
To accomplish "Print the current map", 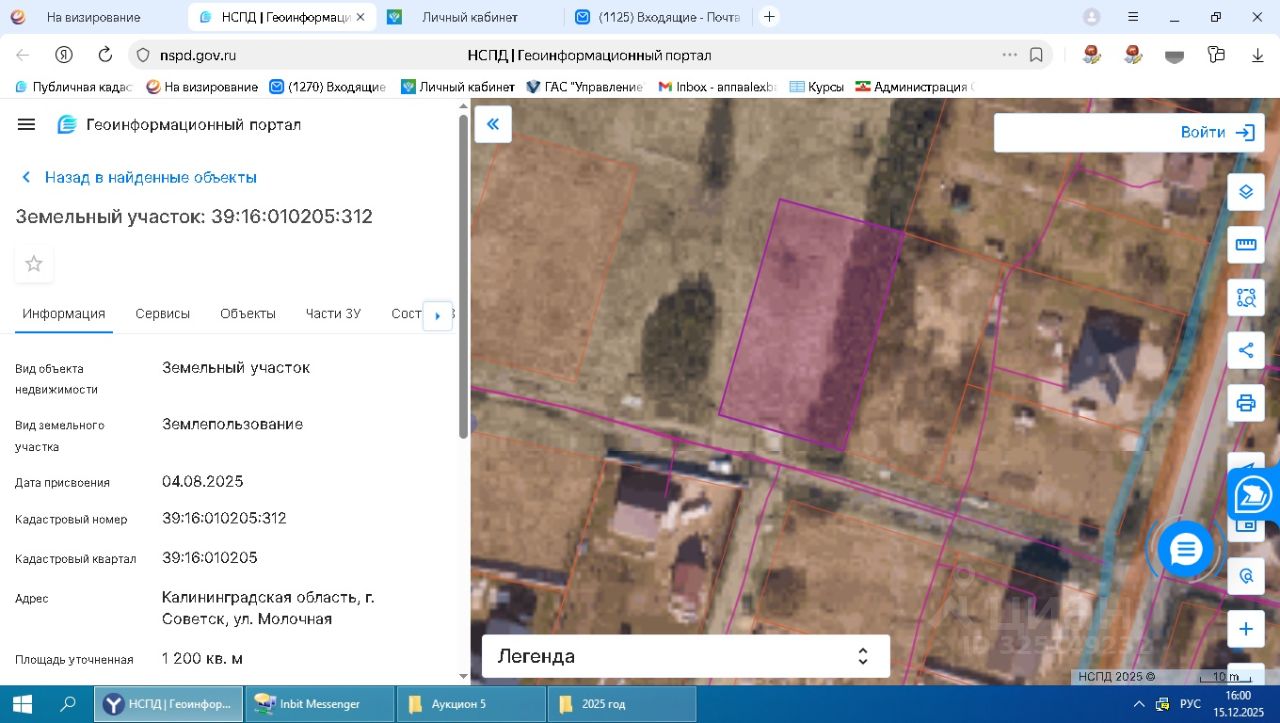I will point(1246,403).
